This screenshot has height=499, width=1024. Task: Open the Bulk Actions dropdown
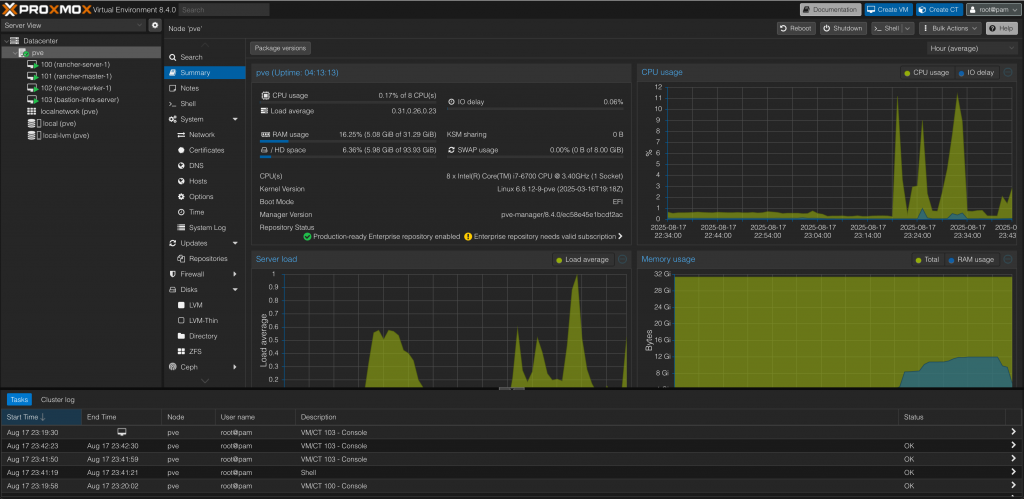pyautogui.click(x=950, y=29)
